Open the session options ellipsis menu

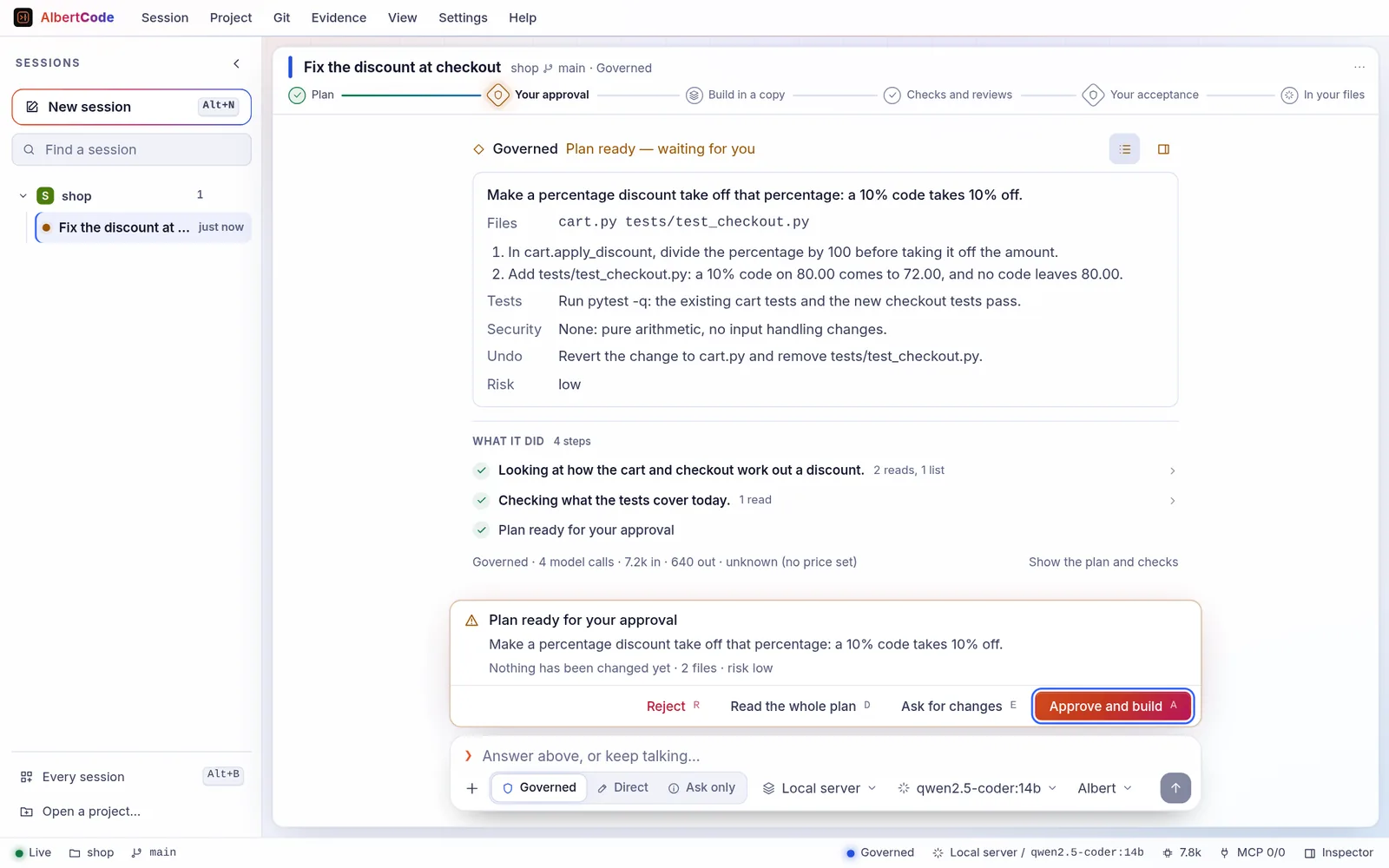tap(1359, 68)
